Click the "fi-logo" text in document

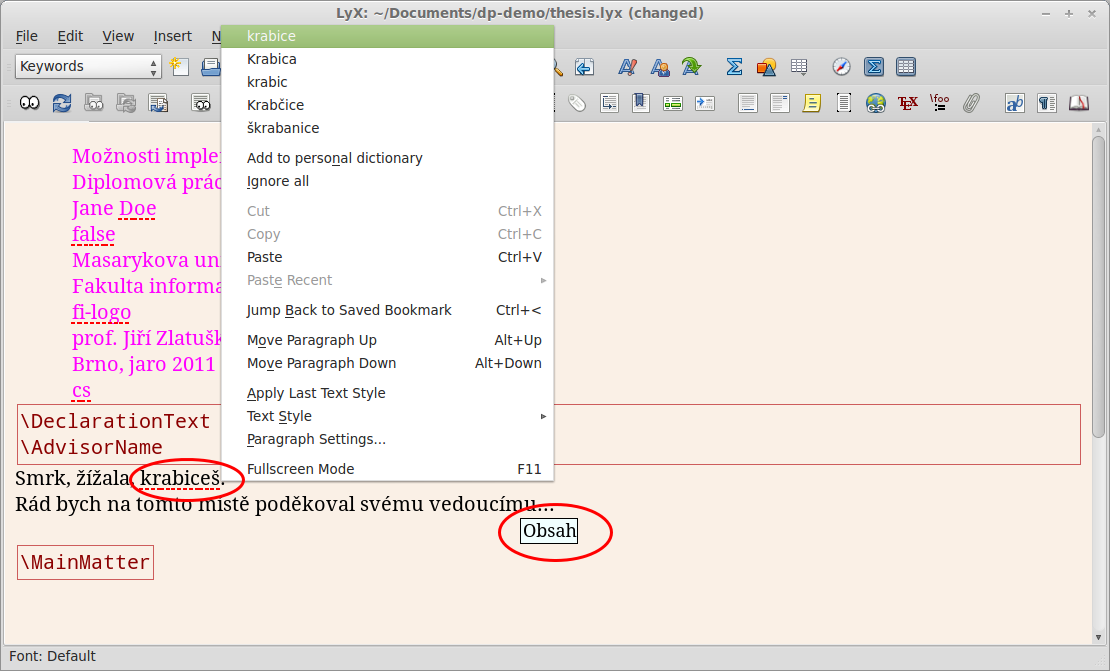click(101, 312)
